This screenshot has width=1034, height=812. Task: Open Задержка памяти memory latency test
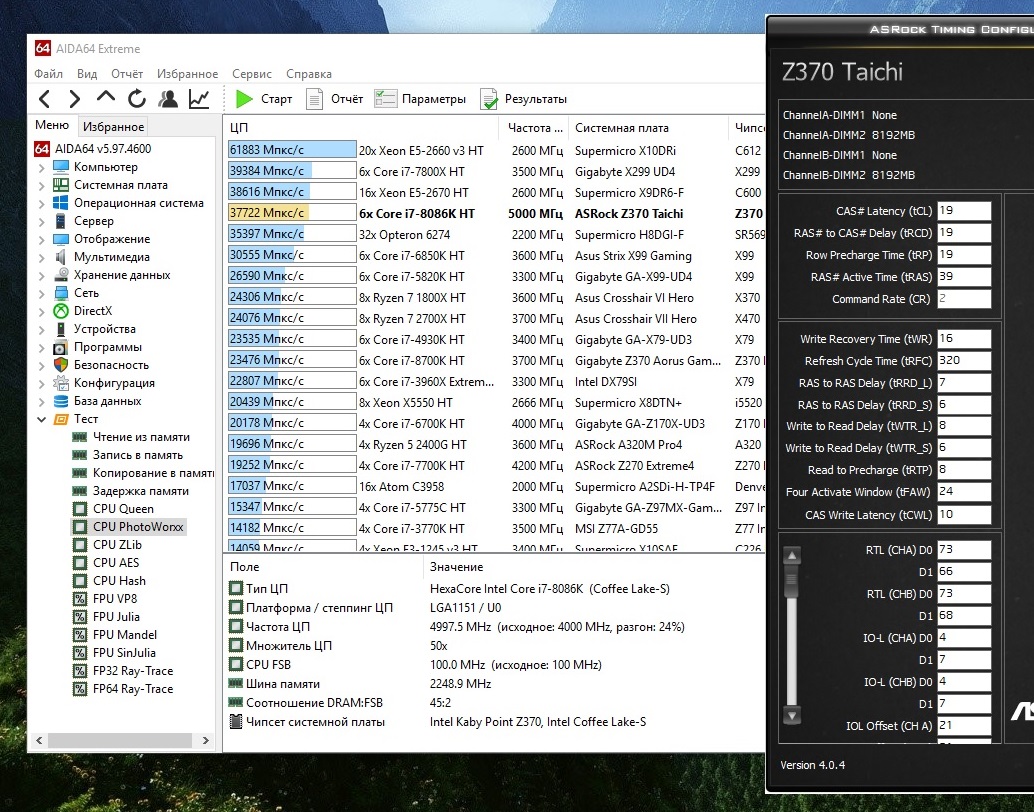(x=140, y=491)
